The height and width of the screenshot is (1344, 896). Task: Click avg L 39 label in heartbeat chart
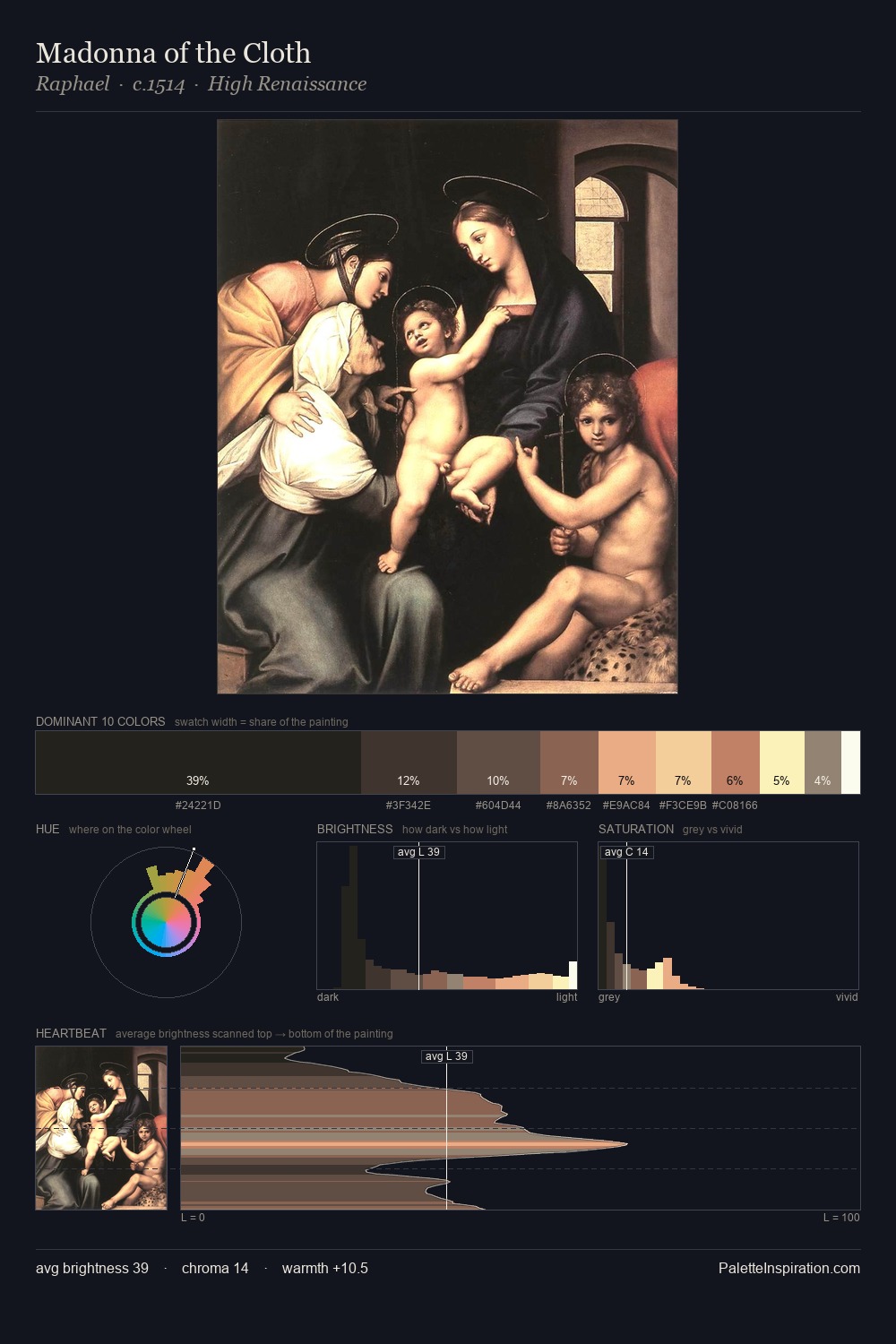coord(446,1056)
